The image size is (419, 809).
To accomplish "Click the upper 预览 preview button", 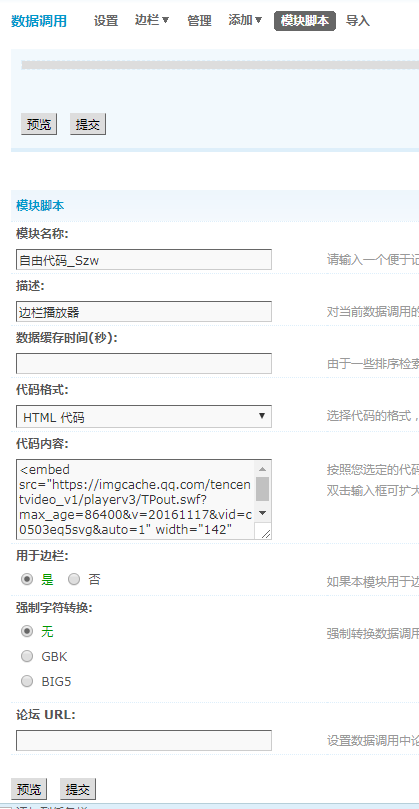I will point(39,124).
